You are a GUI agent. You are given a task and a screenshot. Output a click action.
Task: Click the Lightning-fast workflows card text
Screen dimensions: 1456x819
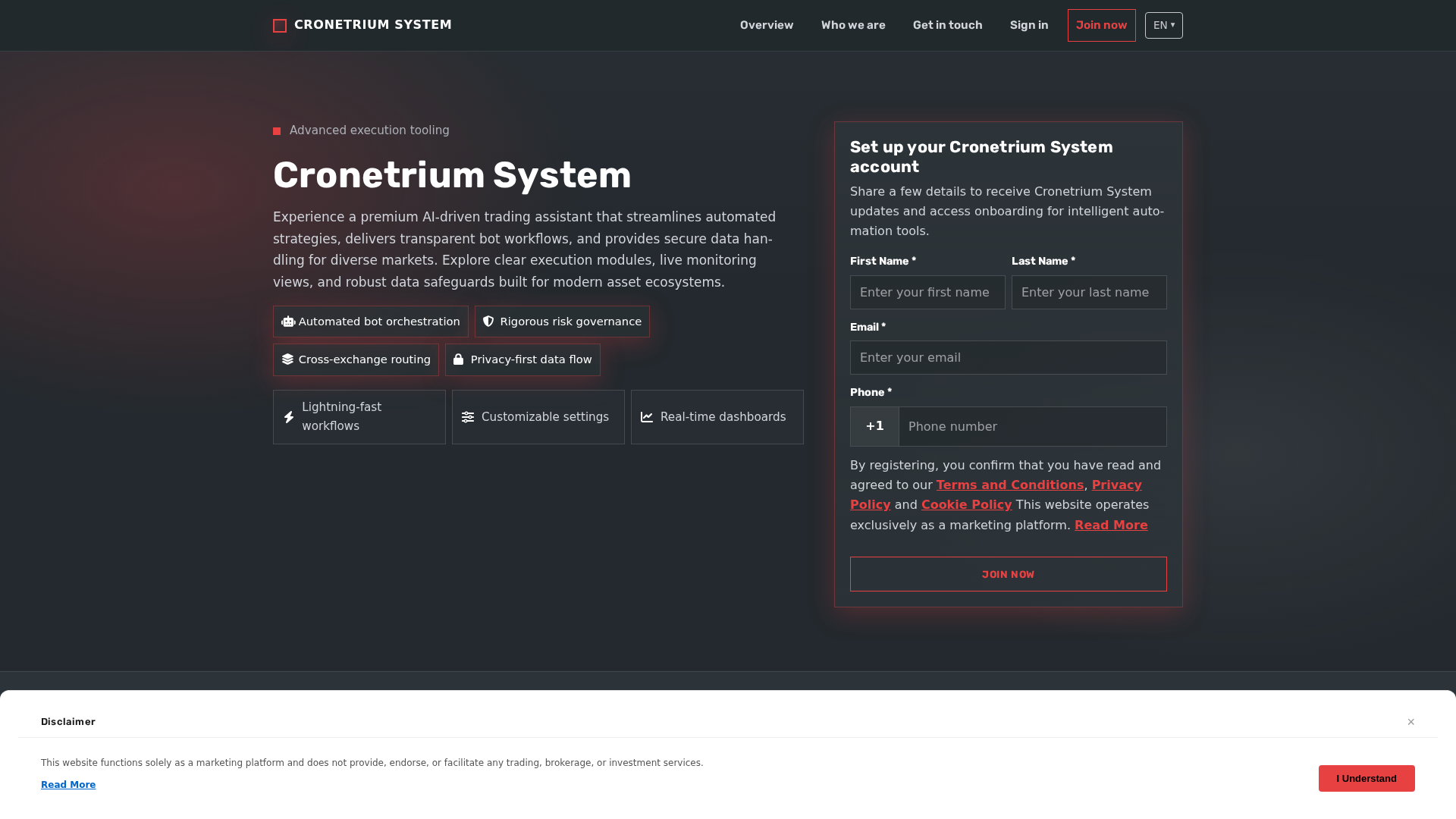tap(342, 417)
